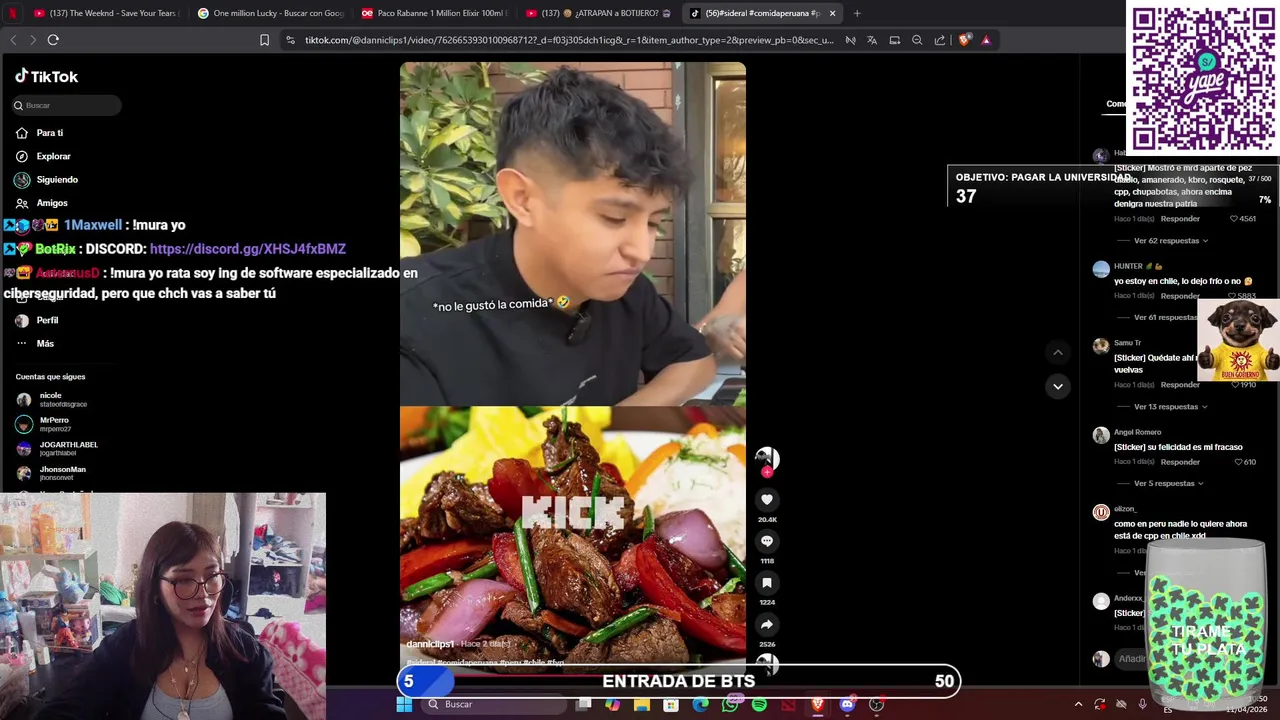Open a new browser tab
Screen dimensions: 1280x720
pos(857,13)
